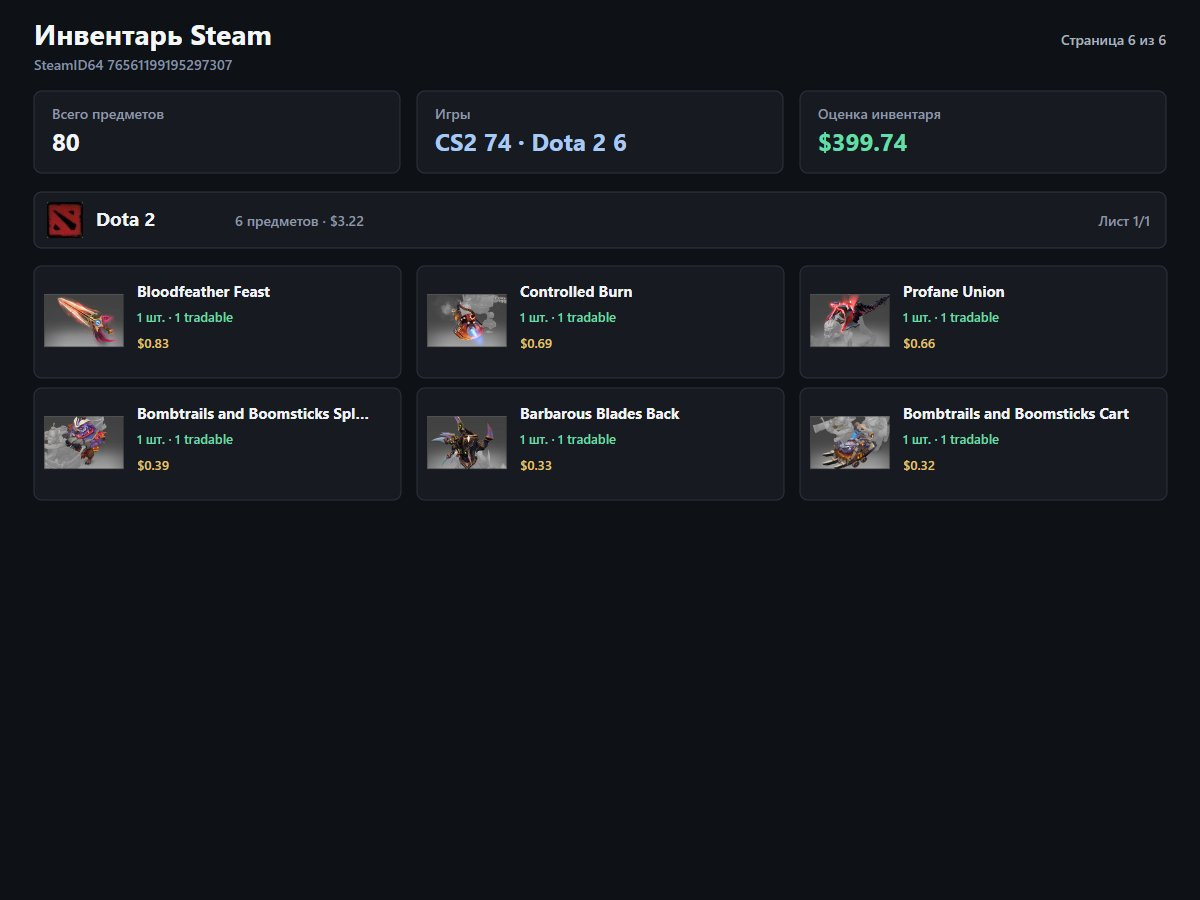1200x900 pixels.
Task: Open the Barbarous Blades Back thumbnail
Action: point(467,443)
